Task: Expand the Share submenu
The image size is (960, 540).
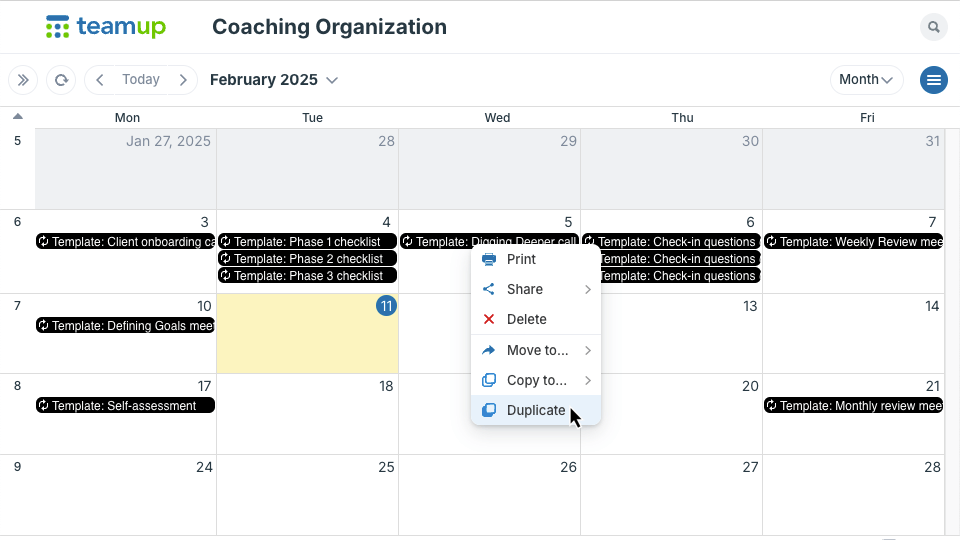Action: [x=536, y=289]
